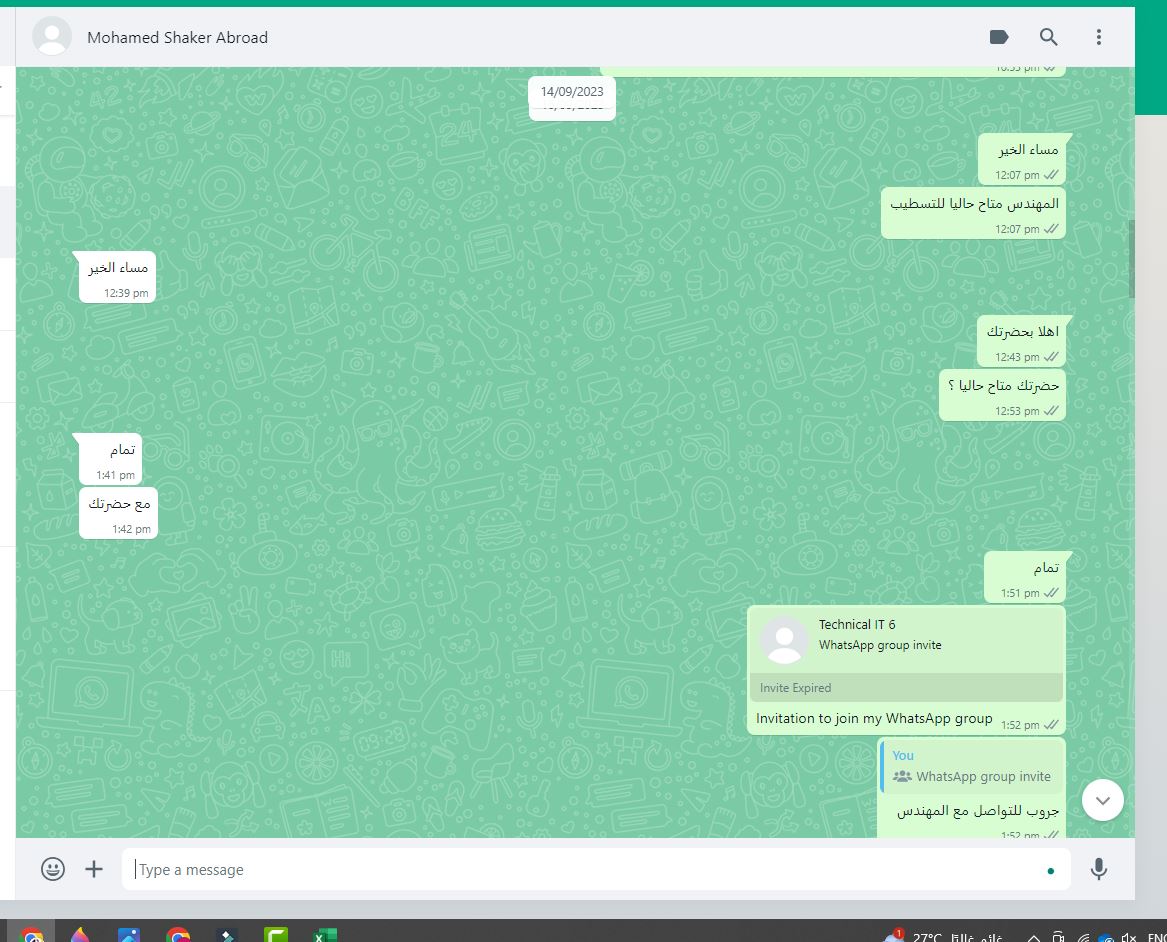Screen dimensions: 1167x942
Task: Select the message 'مع حضرتك'
Action: [118, 513]
